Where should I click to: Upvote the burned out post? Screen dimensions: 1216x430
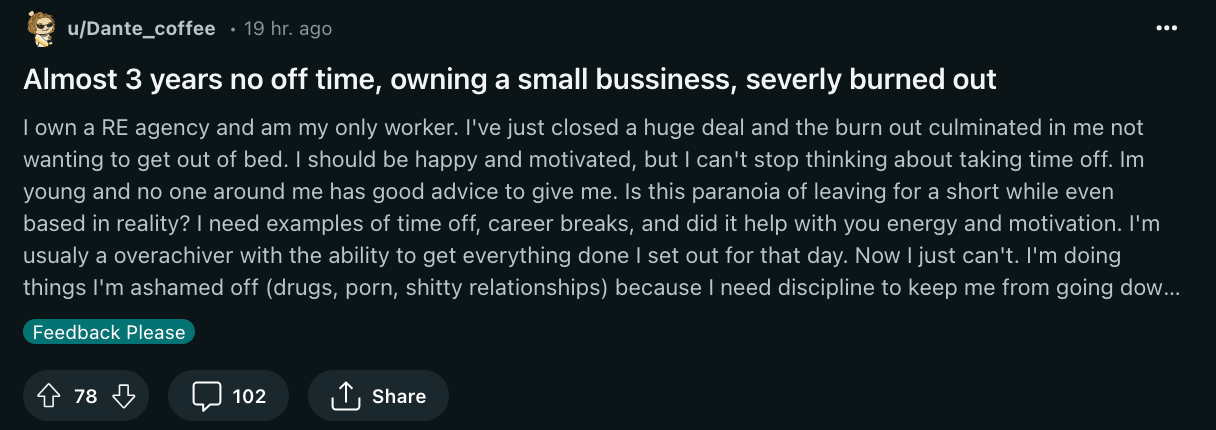point(48,396)
